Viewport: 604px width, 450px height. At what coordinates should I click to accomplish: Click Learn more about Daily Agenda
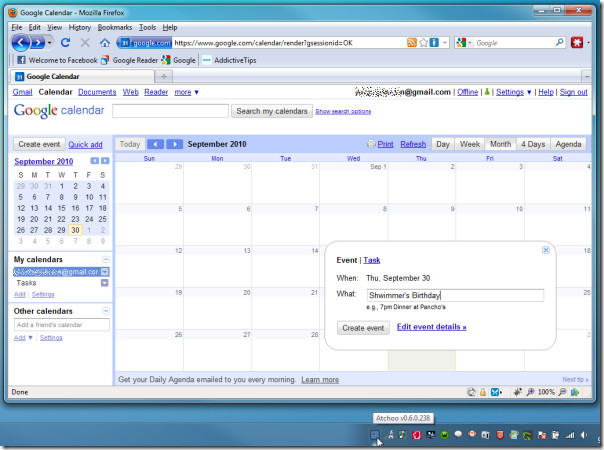click(320, 380)
